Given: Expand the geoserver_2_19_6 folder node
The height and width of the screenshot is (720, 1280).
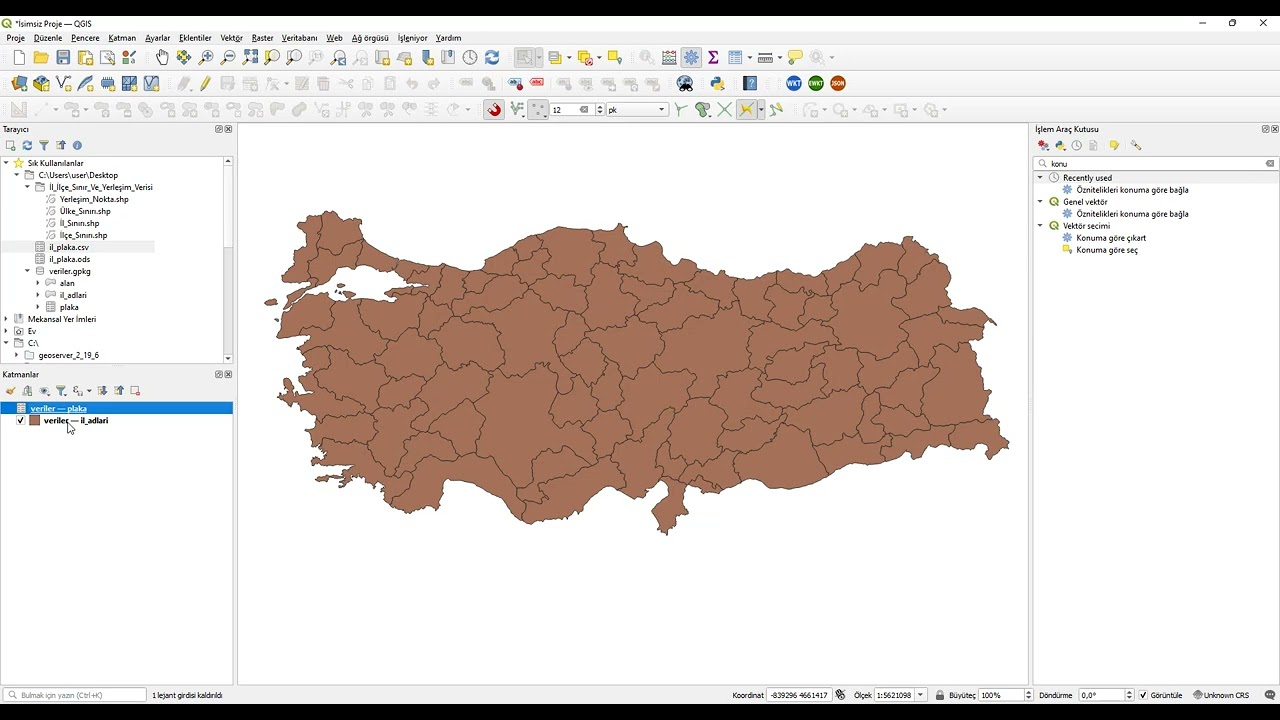Looking at the screenshot, I should click(17, 355).
